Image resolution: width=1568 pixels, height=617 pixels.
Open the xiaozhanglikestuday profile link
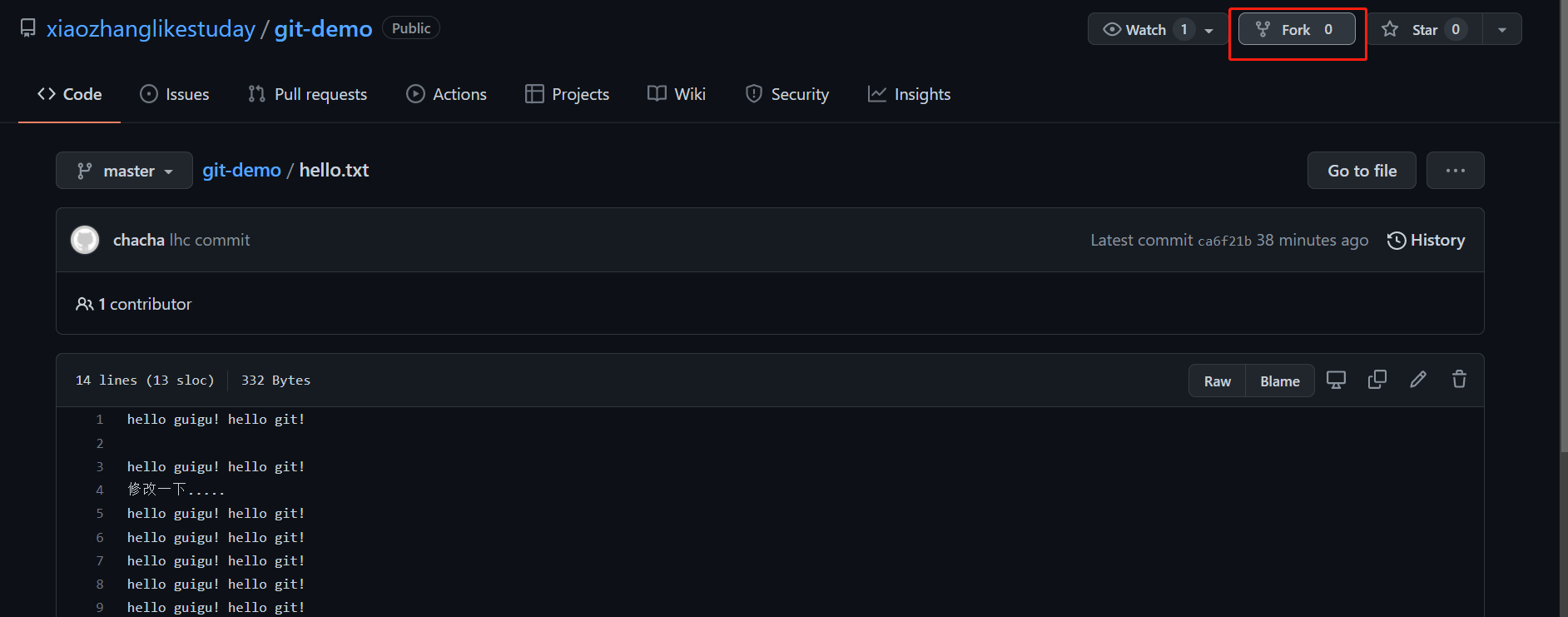pyautogui.click(x=151, y=29)
